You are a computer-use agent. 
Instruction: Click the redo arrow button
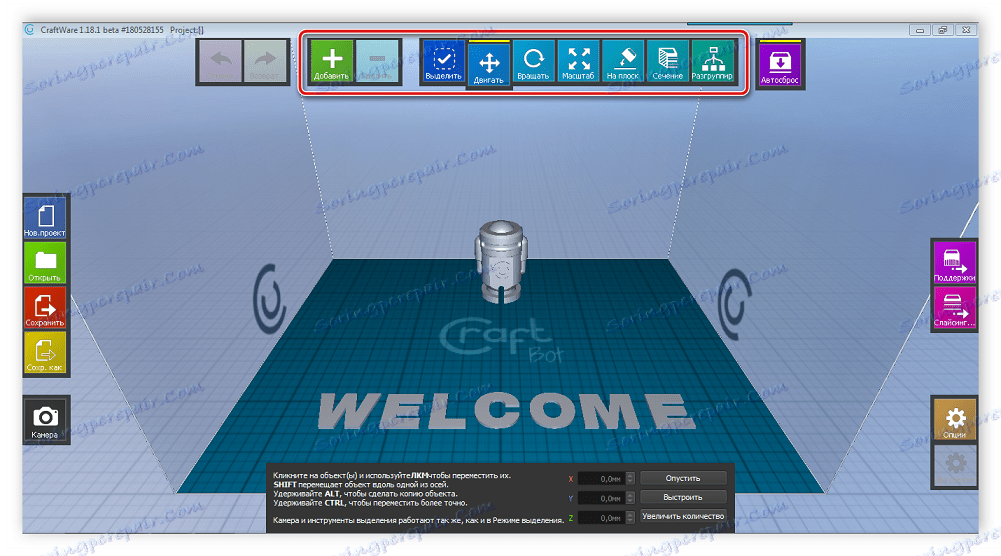pyautogui.click(x=266, y=61)
